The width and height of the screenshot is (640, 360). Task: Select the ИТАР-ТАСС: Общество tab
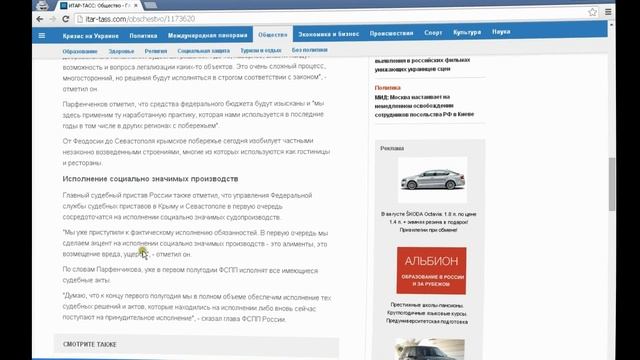[98, 6]
